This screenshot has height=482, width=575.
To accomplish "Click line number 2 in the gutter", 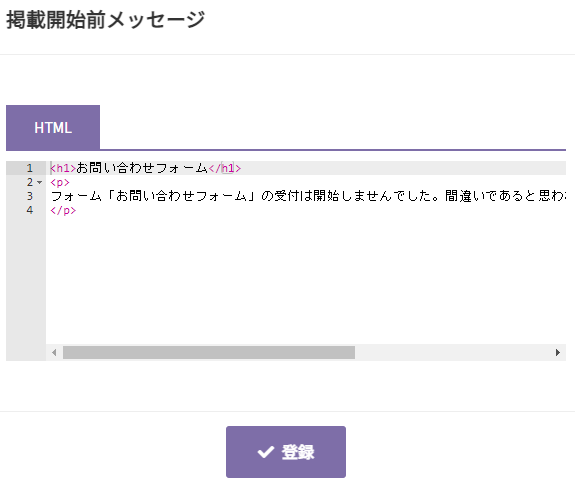I will [x=30, y=182].
